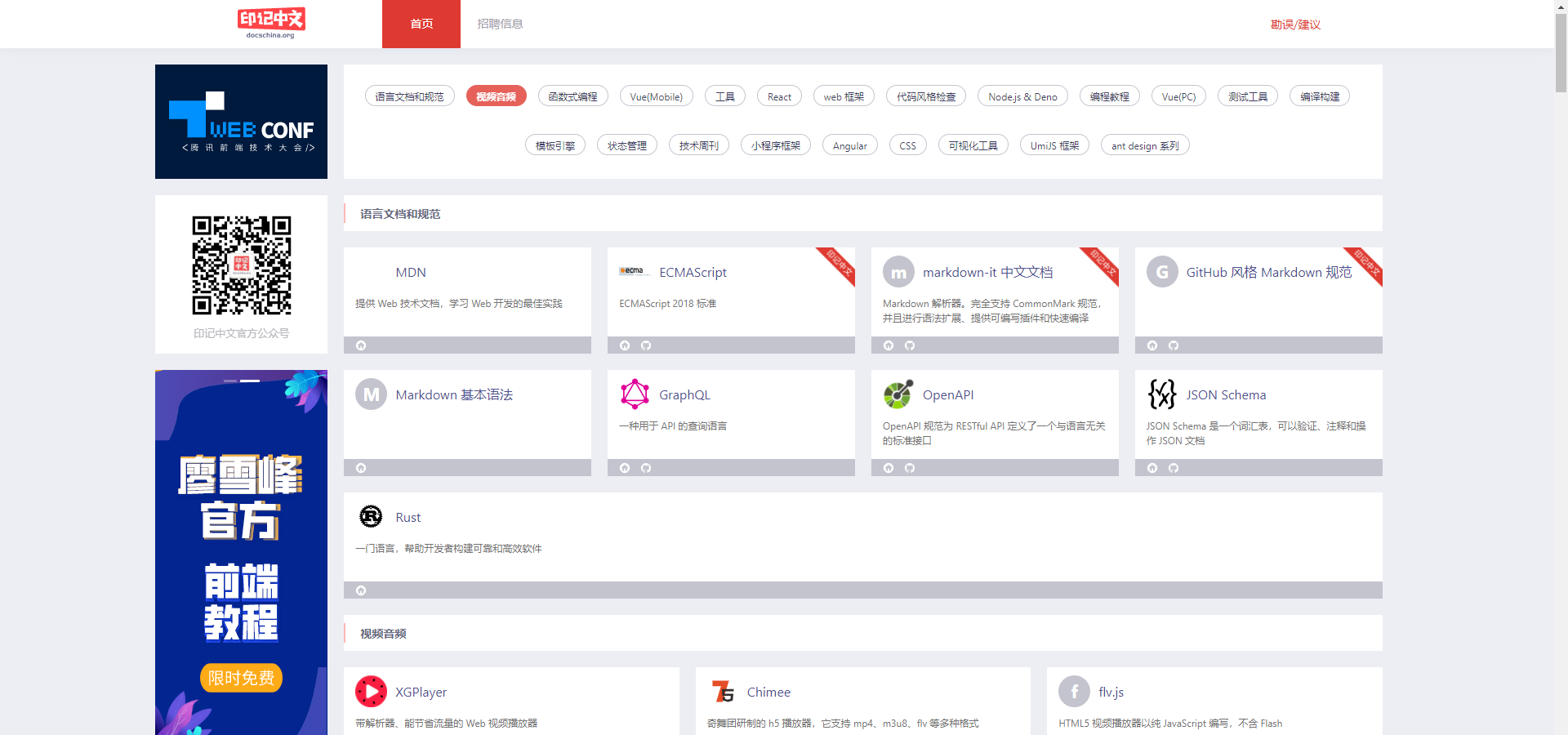Open the 招聘信息 navigation tab

coord(500,24)
